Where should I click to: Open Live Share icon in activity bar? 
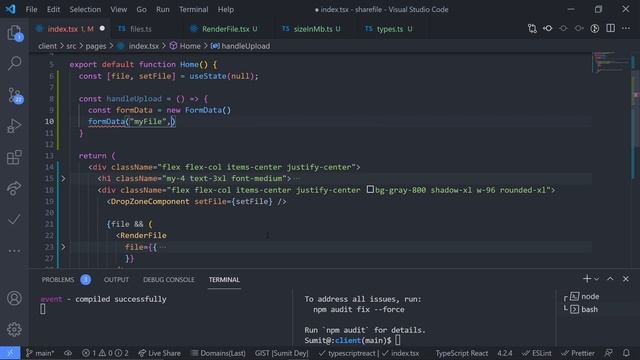coord(14,188)
